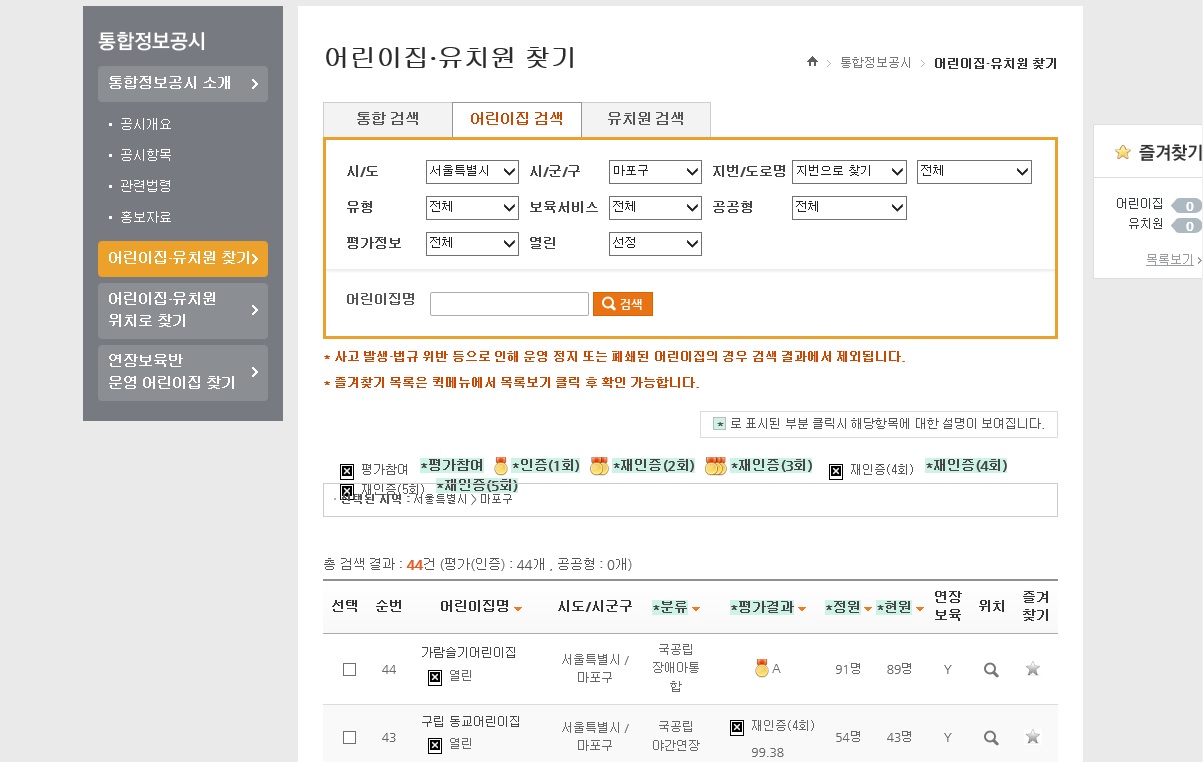Open the 유형 dropdown

472,208
